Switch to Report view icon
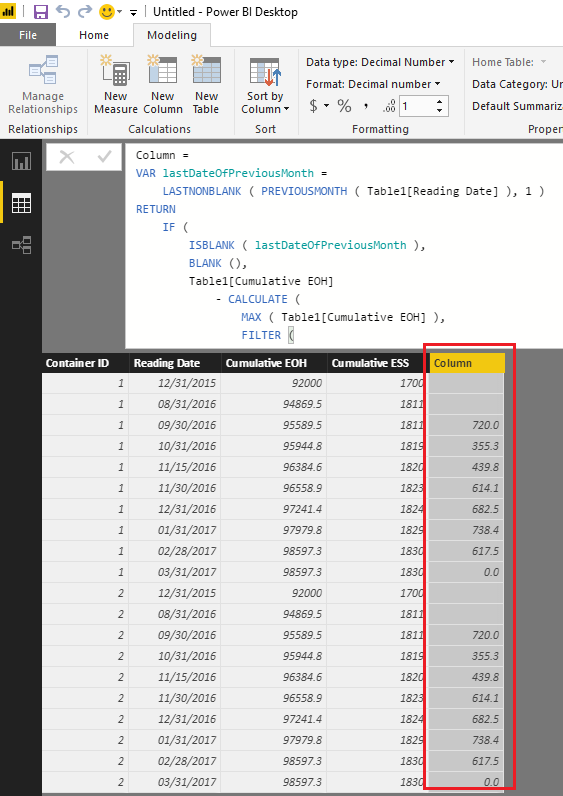This screenshot has height=796, width=563. click(x=21, y=161)
